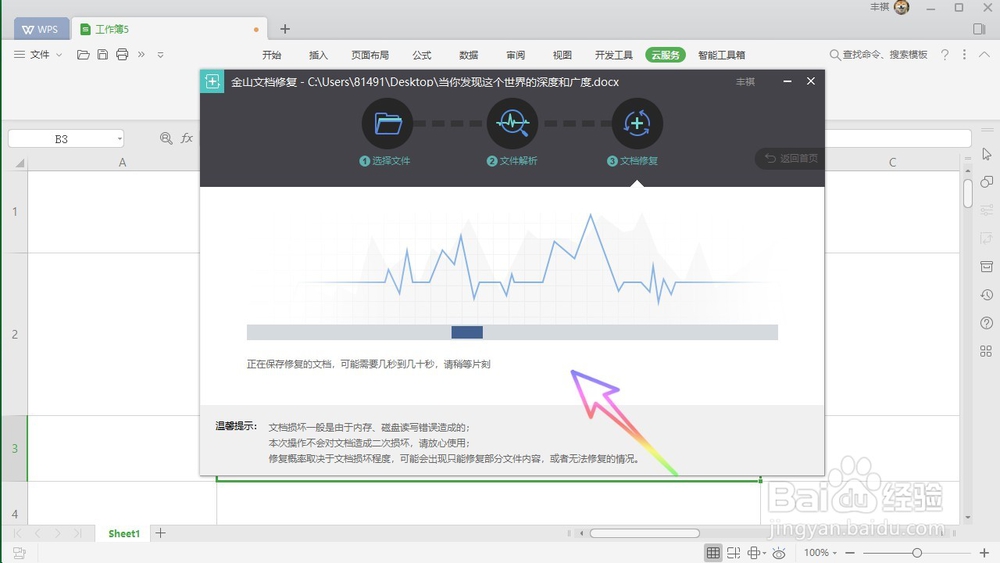Switch to page break preview icon
Image resolution: width=1000 pixels, height=563 pixels.
click(x=733, y=553)
